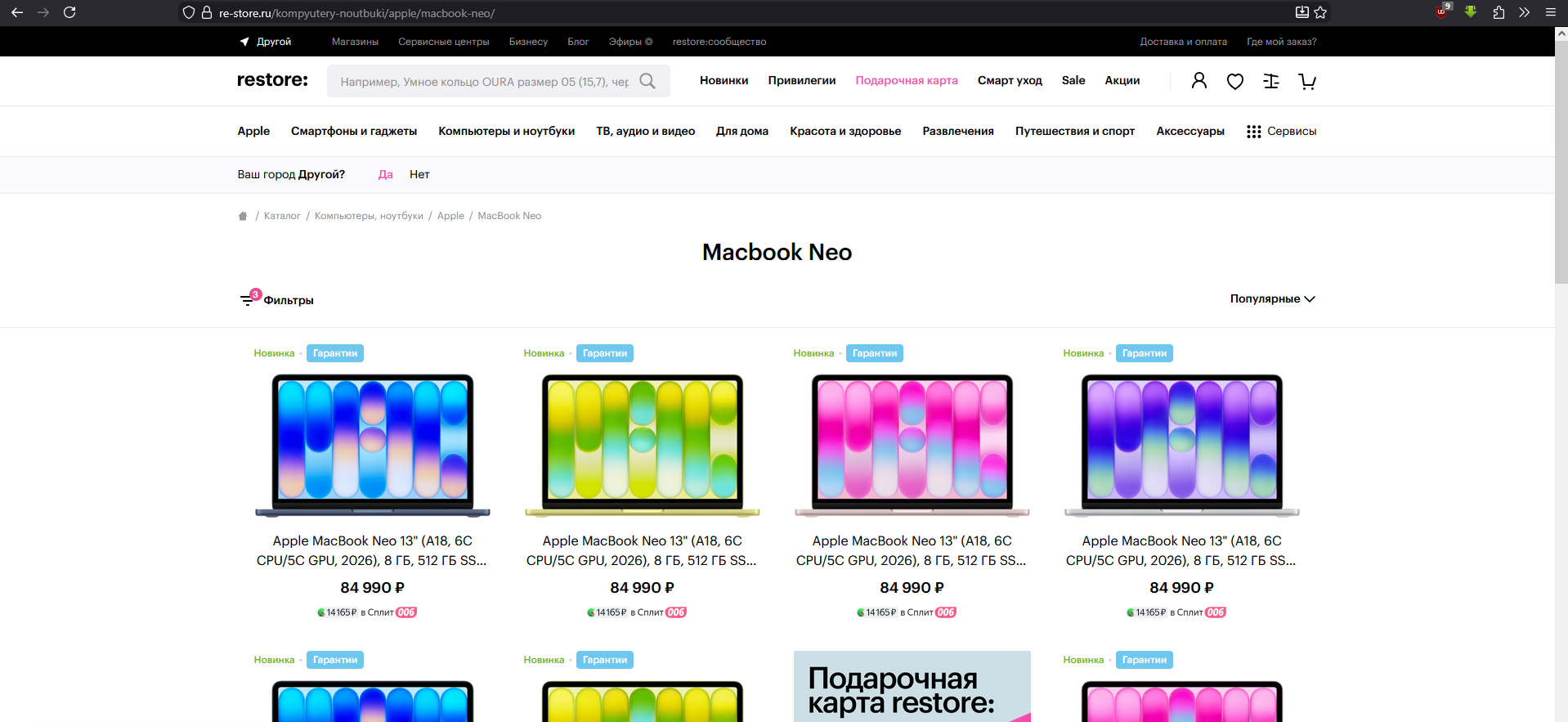Click the browser forward arrow

click(x=43, y=12)
